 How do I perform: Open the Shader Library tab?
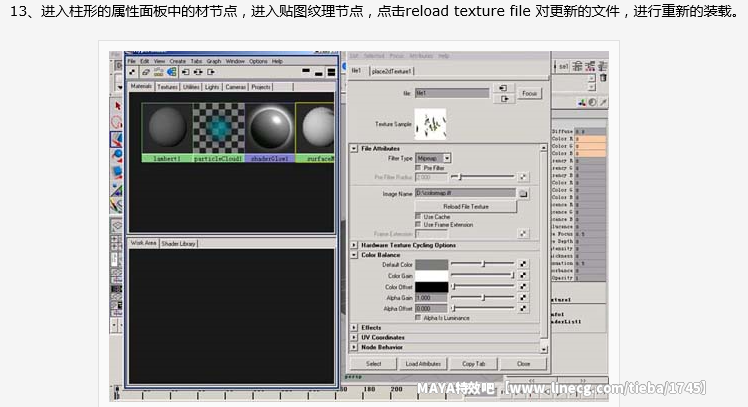(x=178, y=243)
